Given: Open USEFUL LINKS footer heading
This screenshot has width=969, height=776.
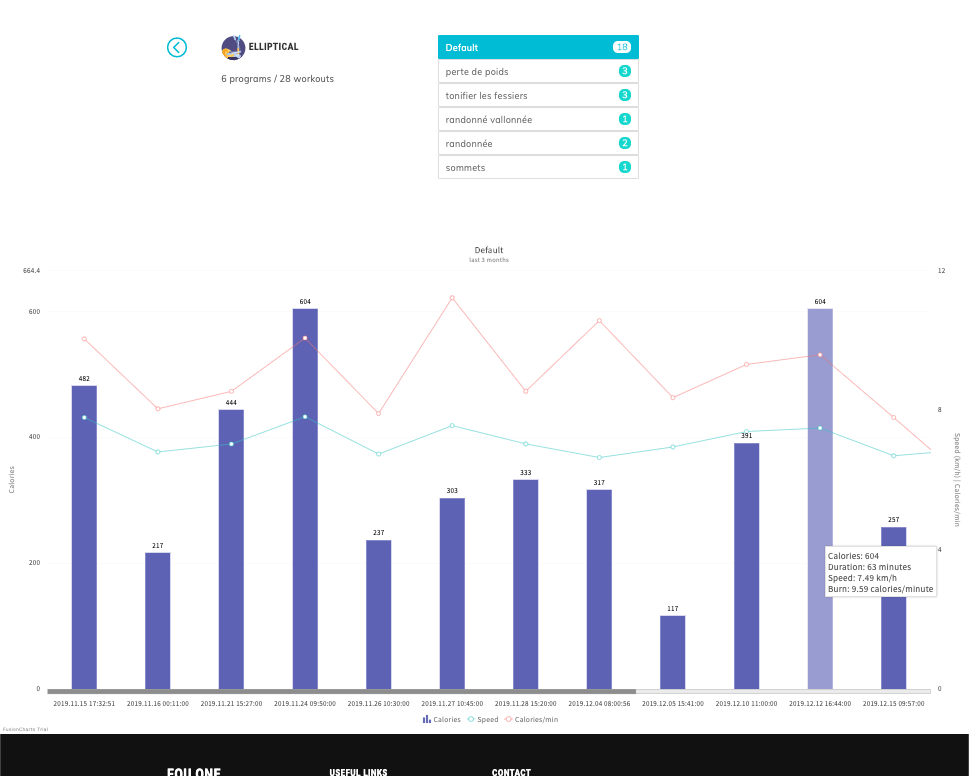Looking at the screenshot, I should pos(358,772).
